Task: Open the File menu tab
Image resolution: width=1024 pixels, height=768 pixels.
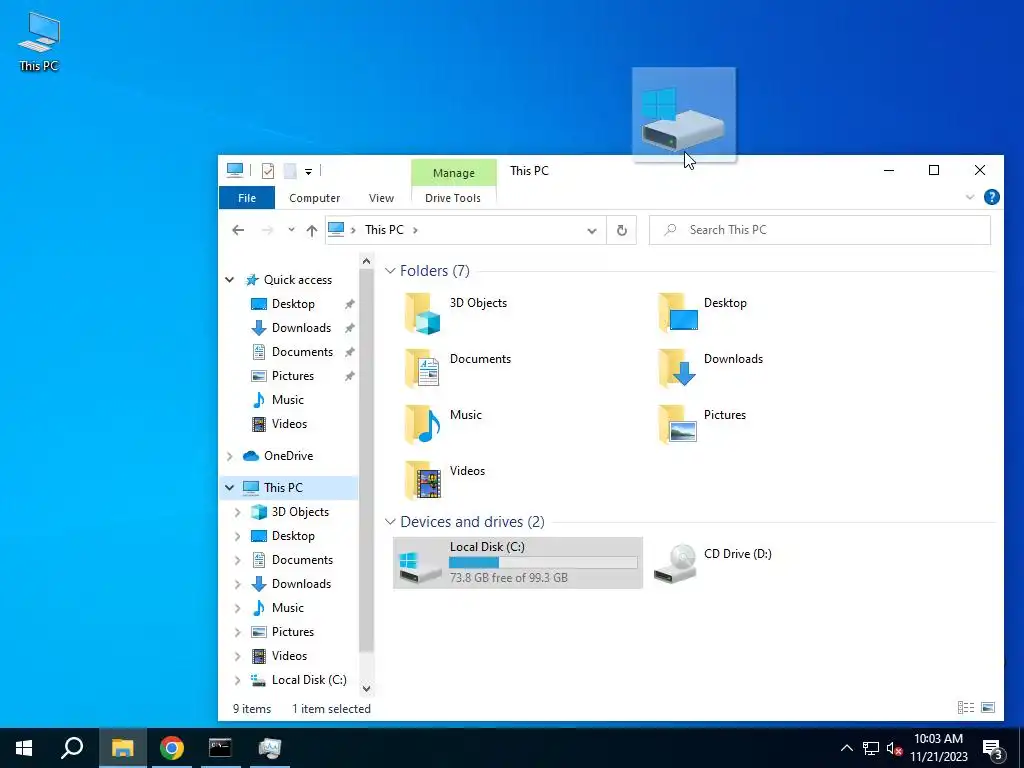Action: click(247, 198)
